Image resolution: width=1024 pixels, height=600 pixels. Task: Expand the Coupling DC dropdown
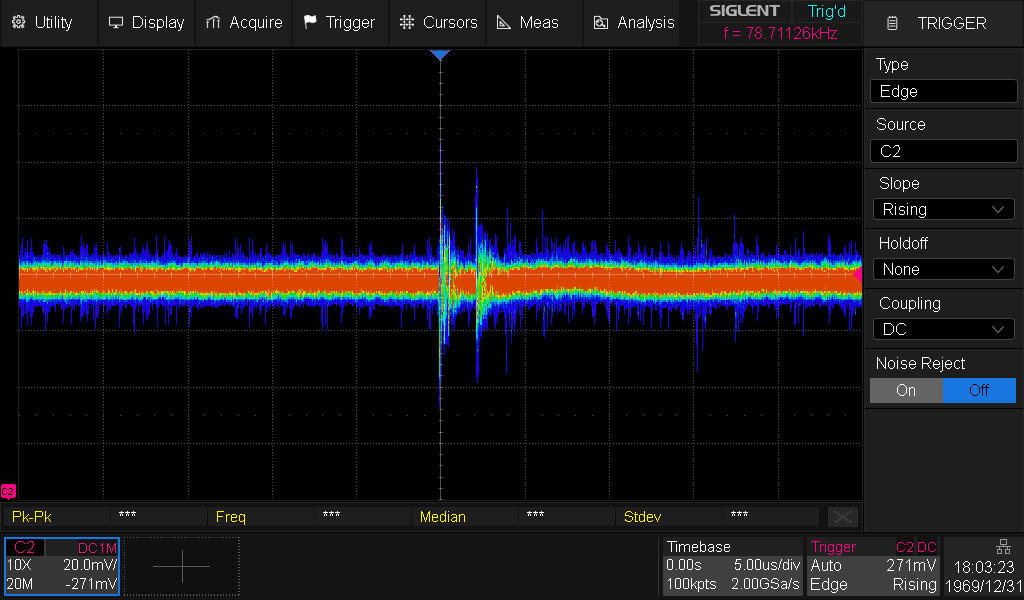[943, 329]
